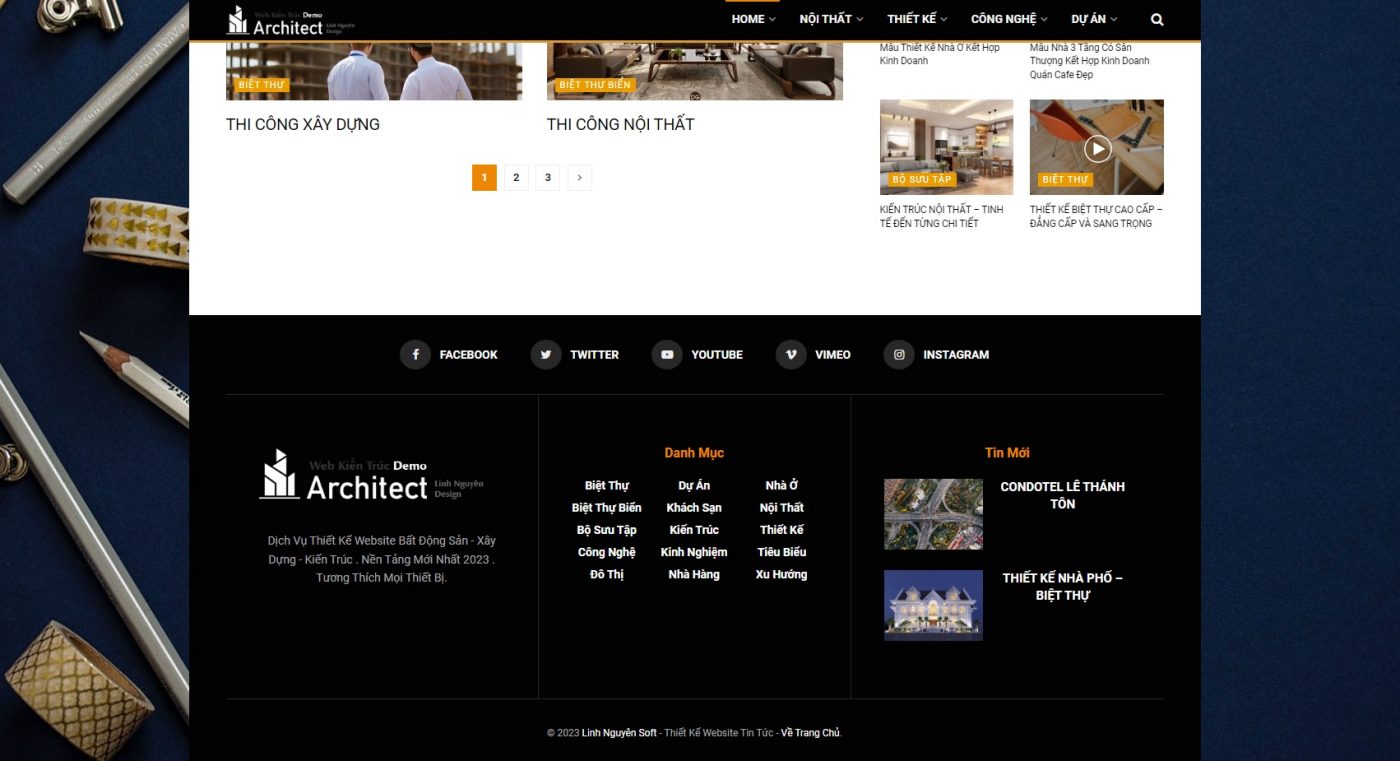Click the Twitter bird icon
The height and width of the screenshot is (761, 1400).
545,354
